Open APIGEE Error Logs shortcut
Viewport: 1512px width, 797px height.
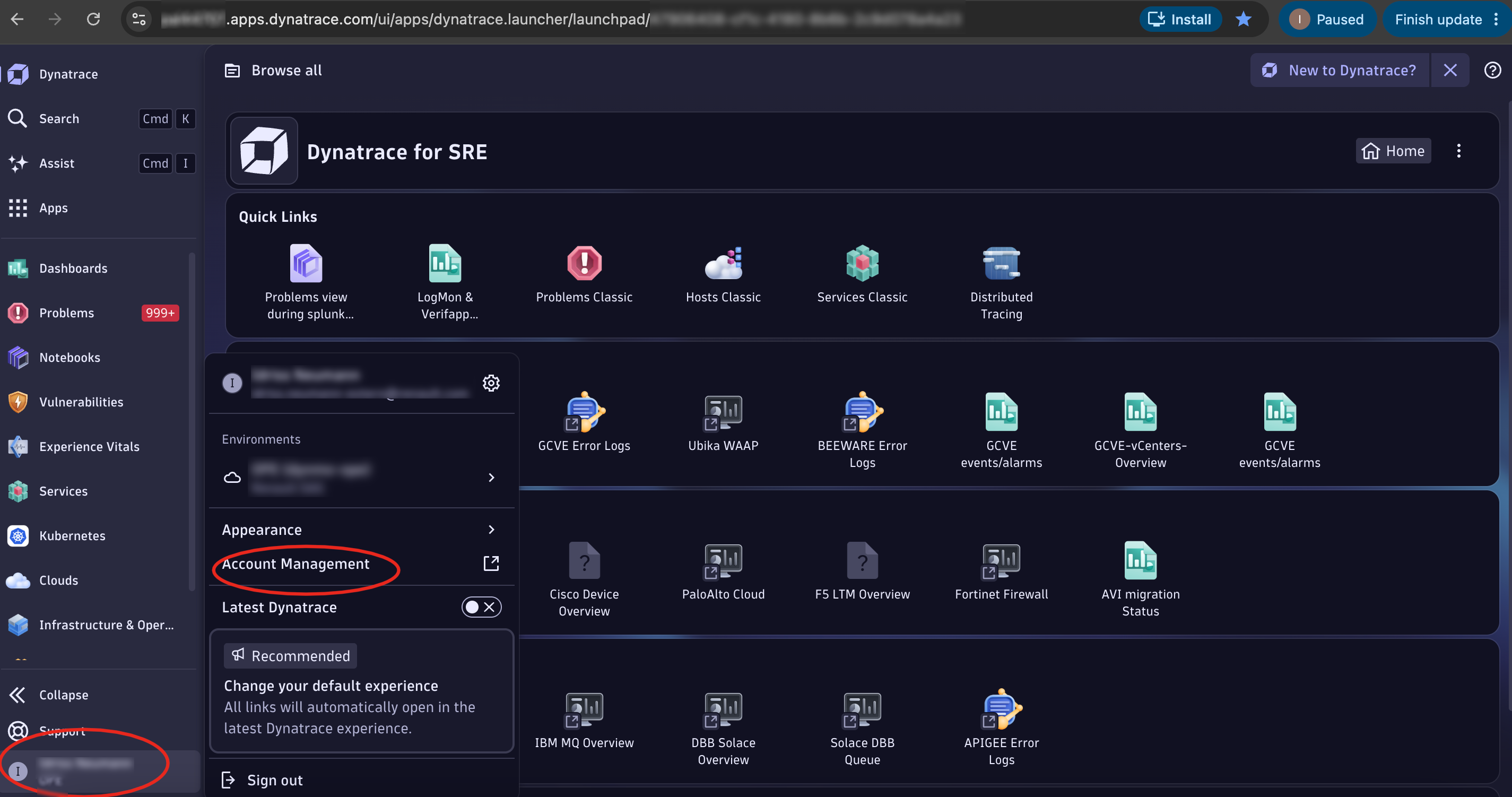pyautogui.click(x=1001, y=727)
